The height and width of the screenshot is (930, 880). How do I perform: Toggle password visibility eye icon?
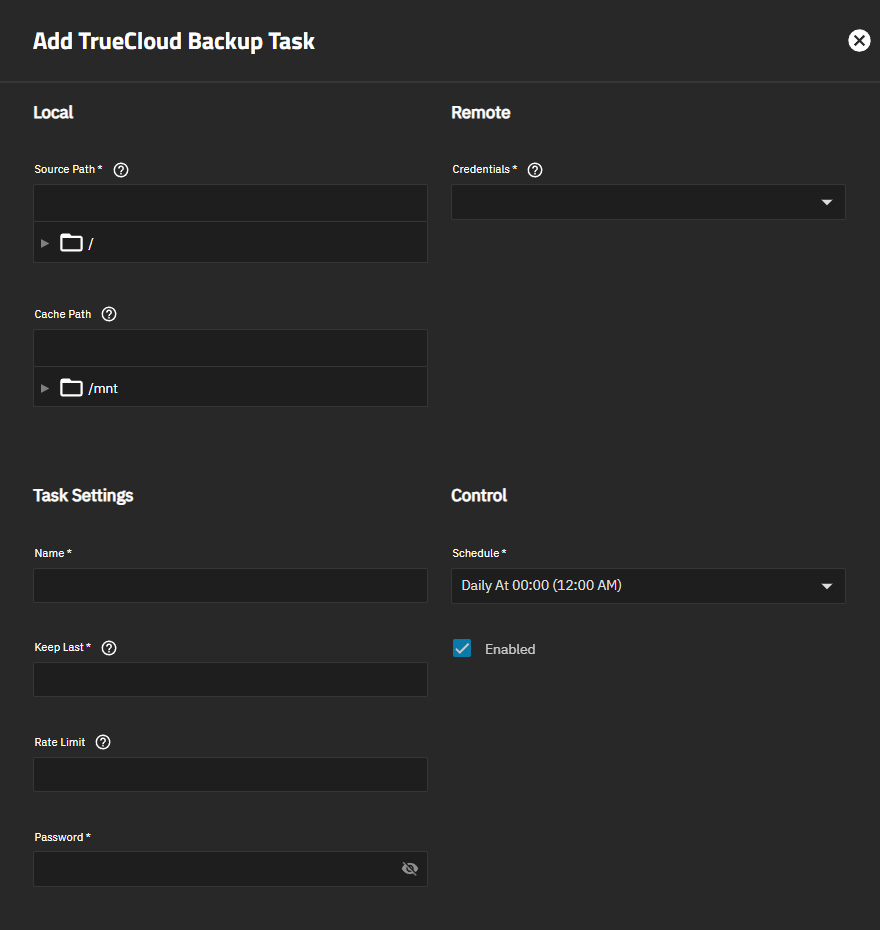[409, 869]
